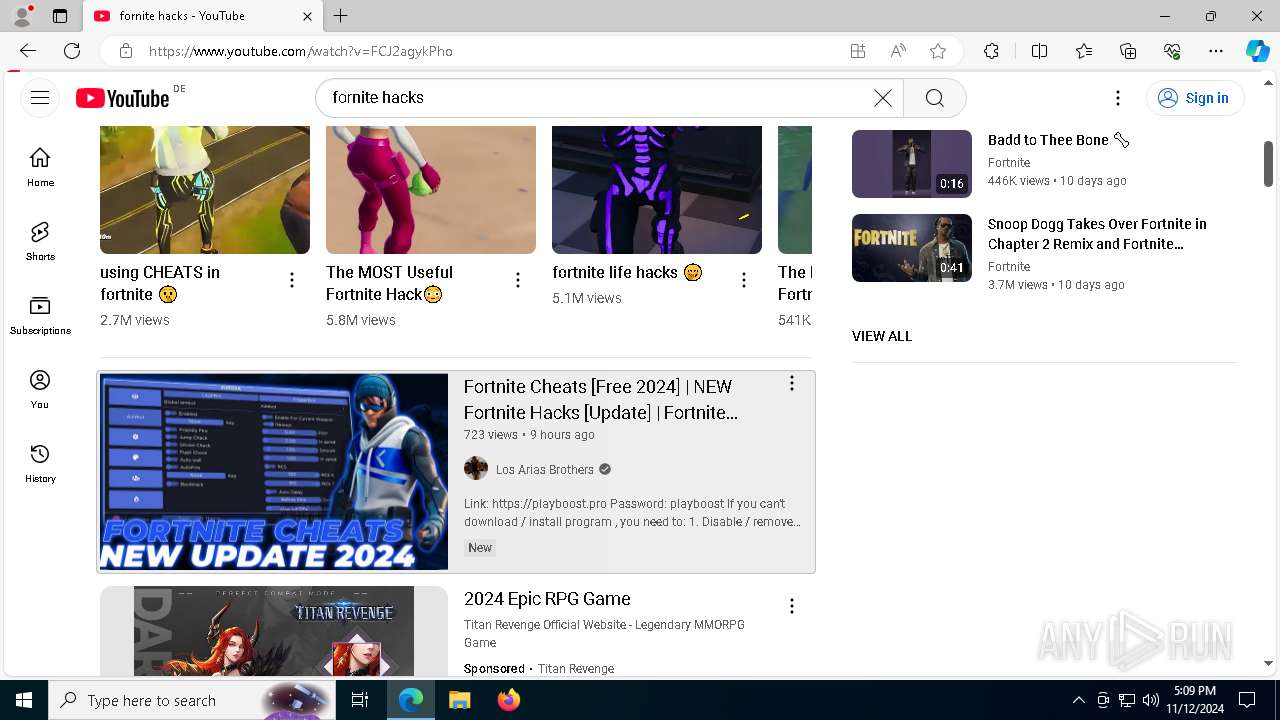The width and height of the screenshot is (1280, 720).
Task: Go back using the browser back arrow
Action: (28, 51)
